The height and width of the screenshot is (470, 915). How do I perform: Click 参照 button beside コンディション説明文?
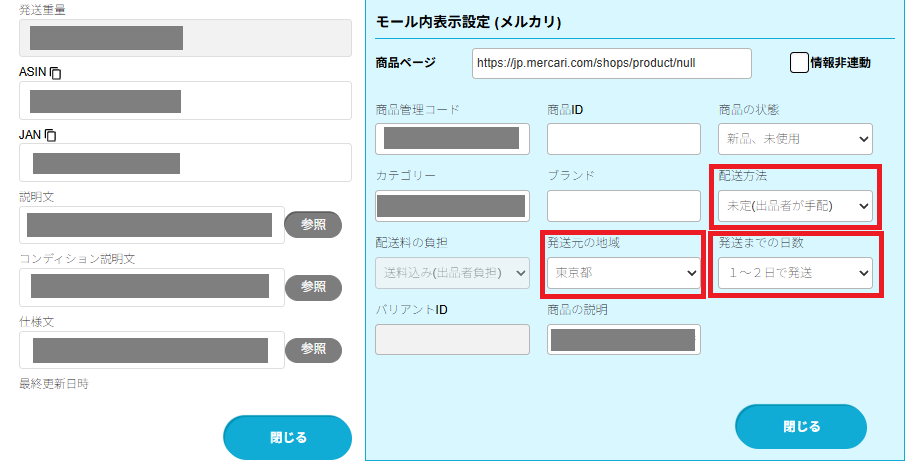pos(313,287)
